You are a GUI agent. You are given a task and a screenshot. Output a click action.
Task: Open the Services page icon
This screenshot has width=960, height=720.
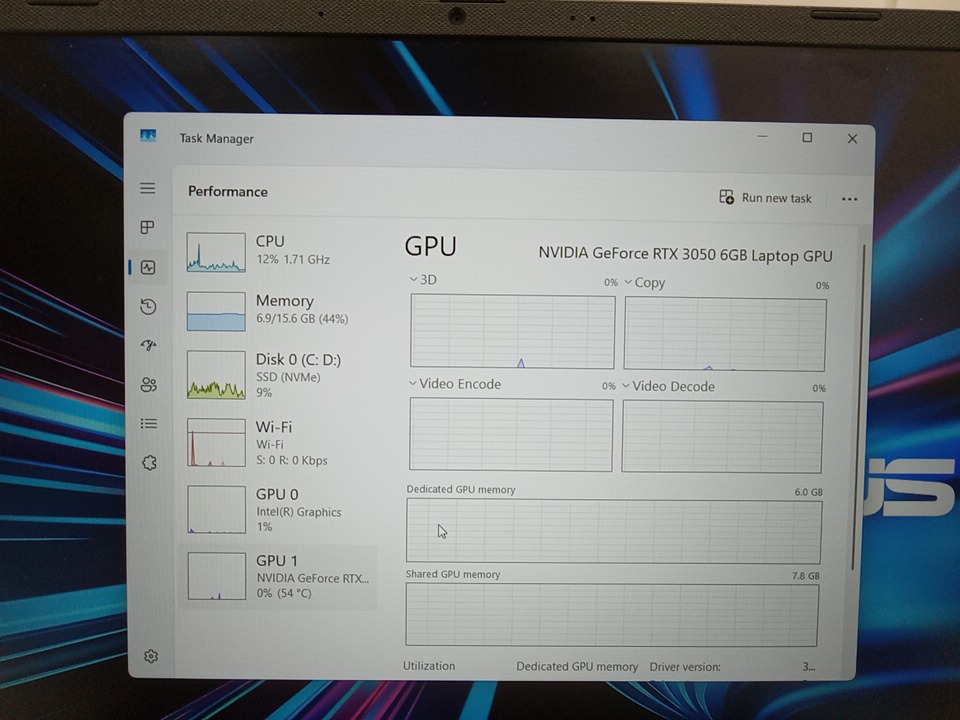point(148,463)
